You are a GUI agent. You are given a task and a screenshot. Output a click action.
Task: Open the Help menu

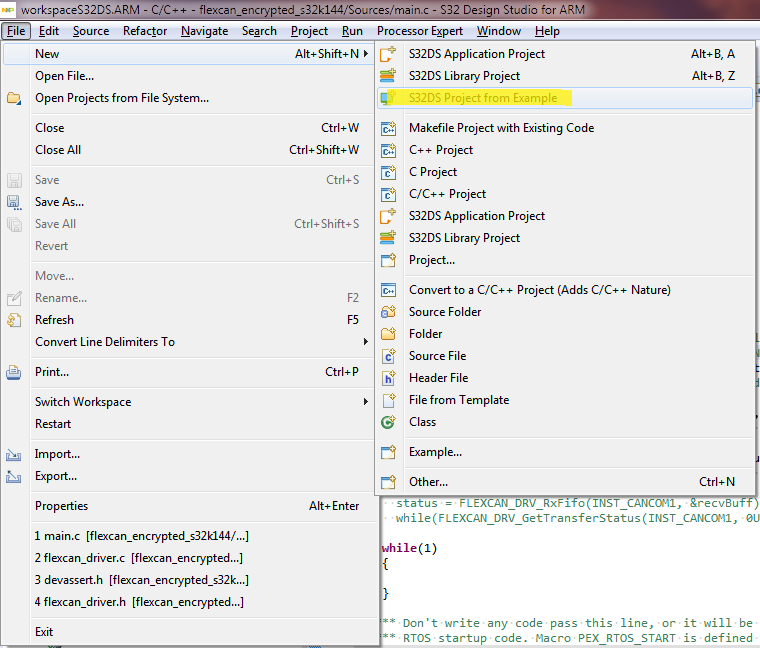pyautogui.click(x=547, y=31)
